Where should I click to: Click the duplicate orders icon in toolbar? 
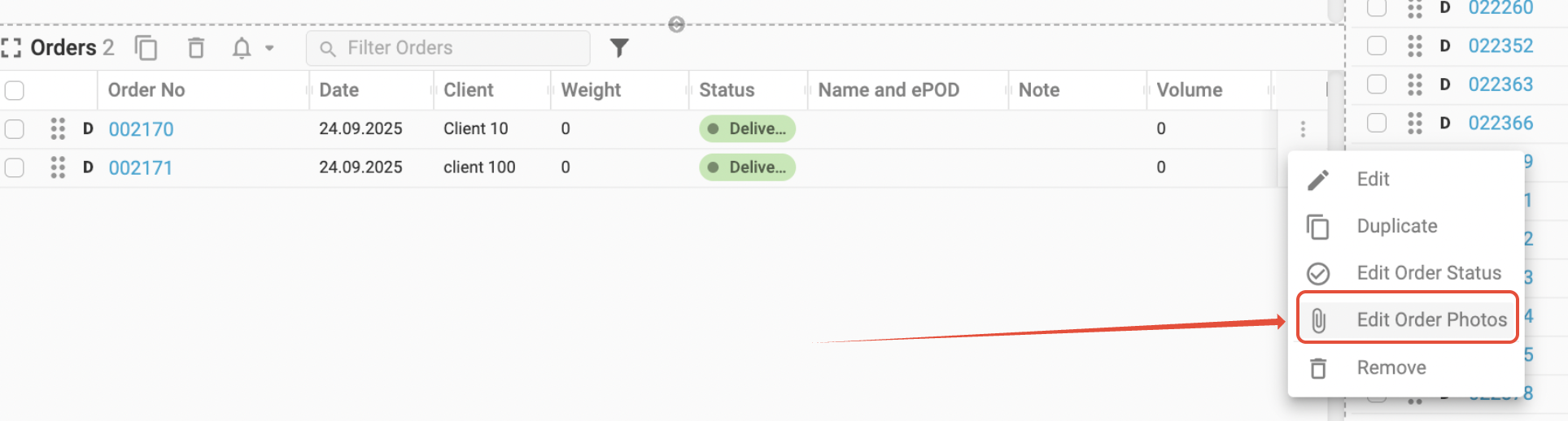[146, 48]
